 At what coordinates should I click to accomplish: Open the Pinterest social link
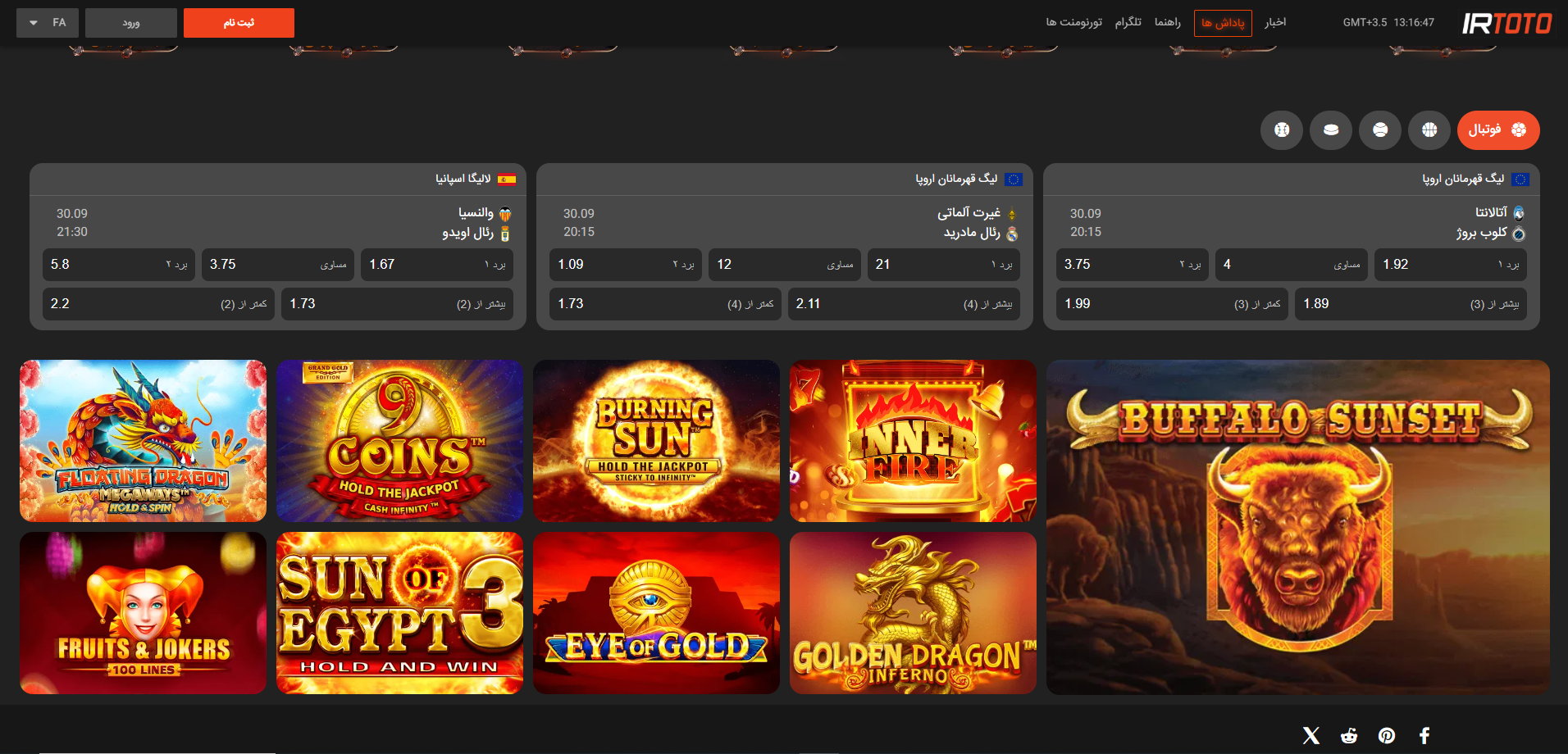[x=1387, y=735]
